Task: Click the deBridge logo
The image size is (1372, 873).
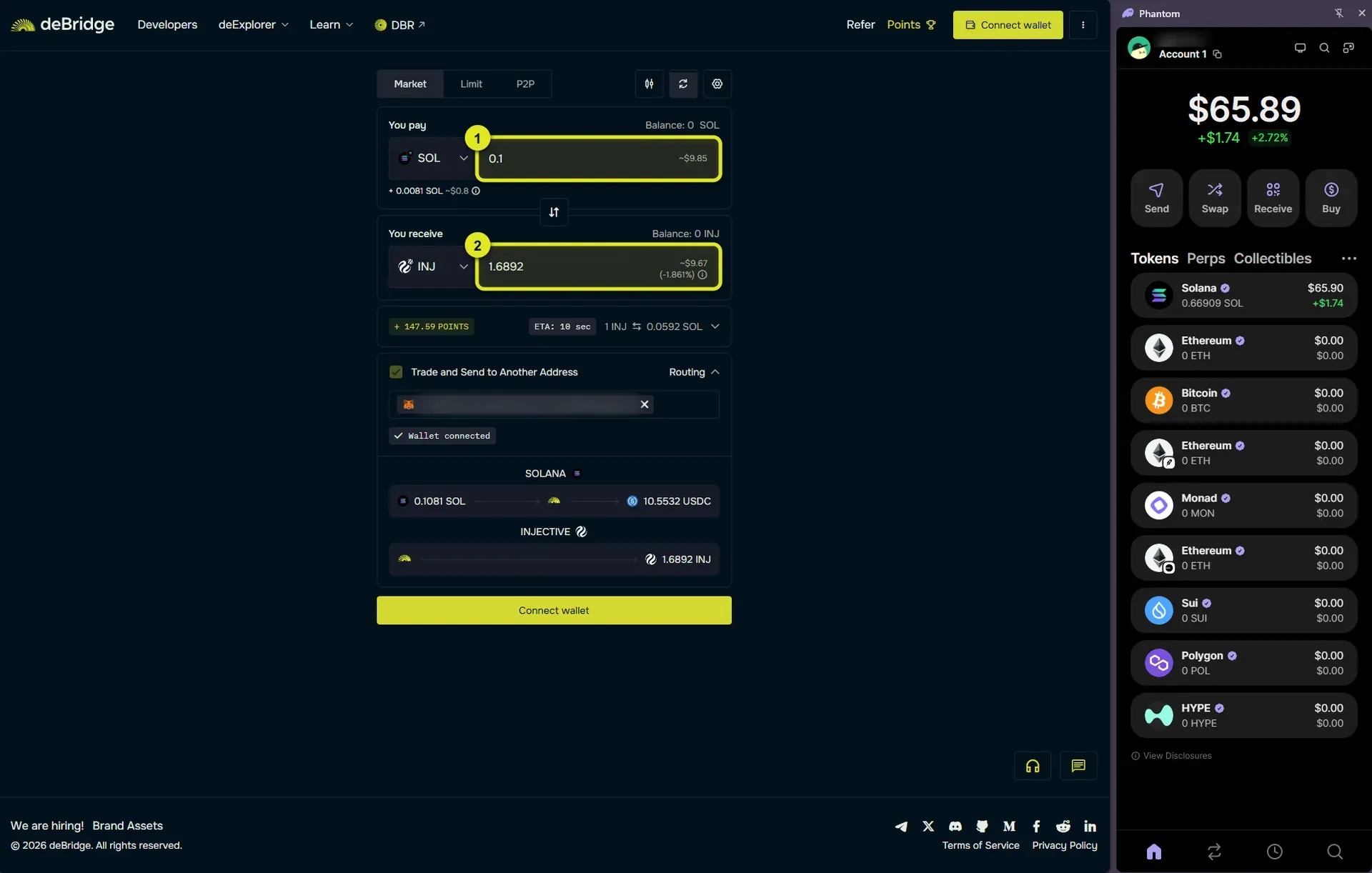Action: 62,25
